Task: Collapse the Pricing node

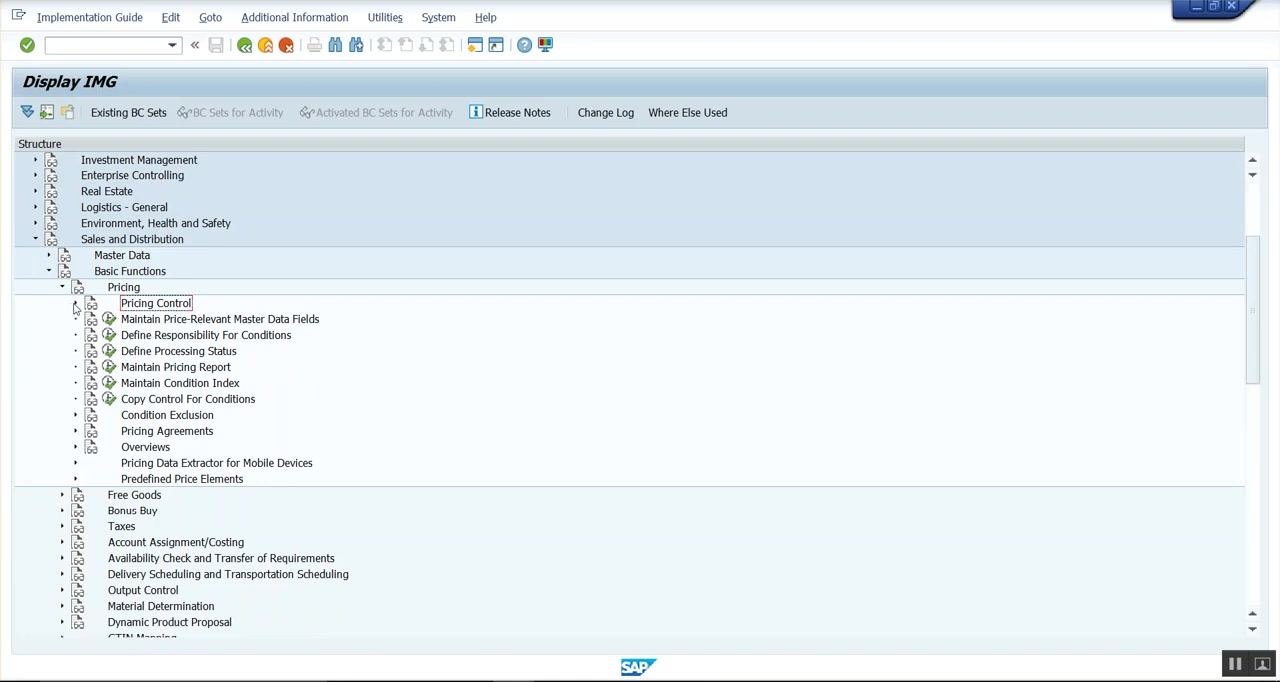Action: [62, 287]
